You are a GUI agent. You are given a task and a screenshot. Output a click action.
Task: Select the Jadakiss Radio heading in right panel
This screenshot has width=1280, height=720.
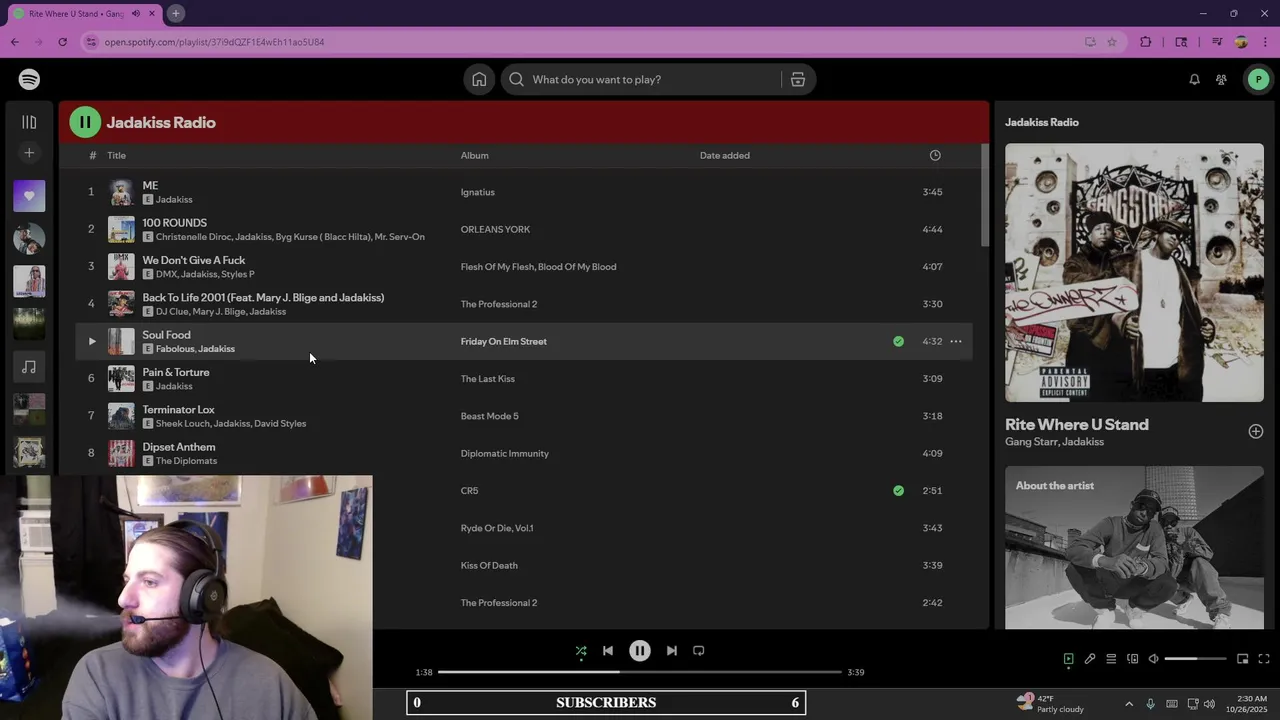[1042, 122]
